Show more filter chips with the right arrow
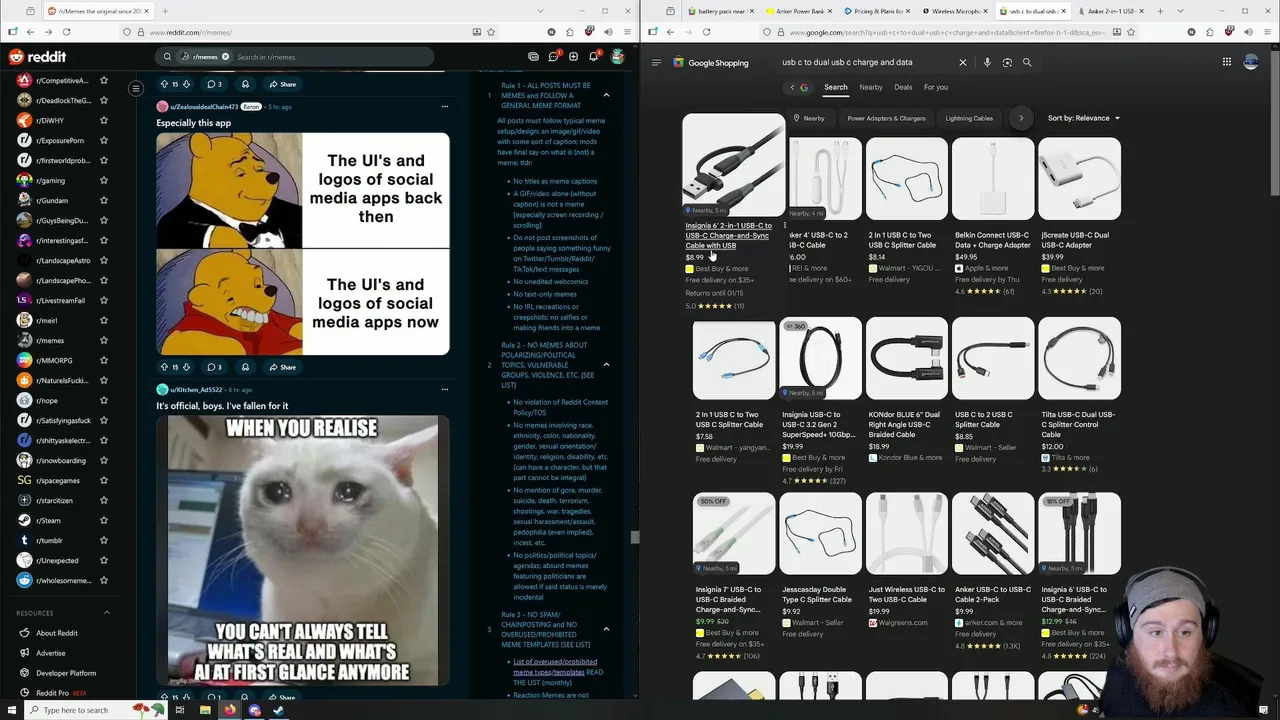This screenshot has height=720, width=1280. click(1021, 118)
